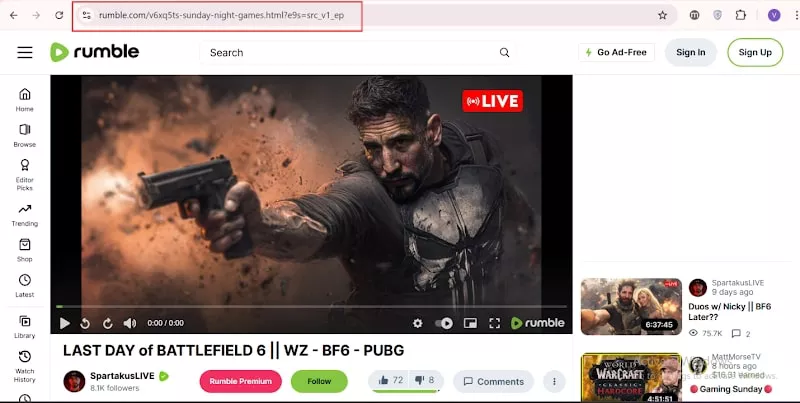Click the video title LAST DAY of BATTLEFIELD 6
Image resolution: width=800 pixels, height=403 pixels.
[234, 350]
